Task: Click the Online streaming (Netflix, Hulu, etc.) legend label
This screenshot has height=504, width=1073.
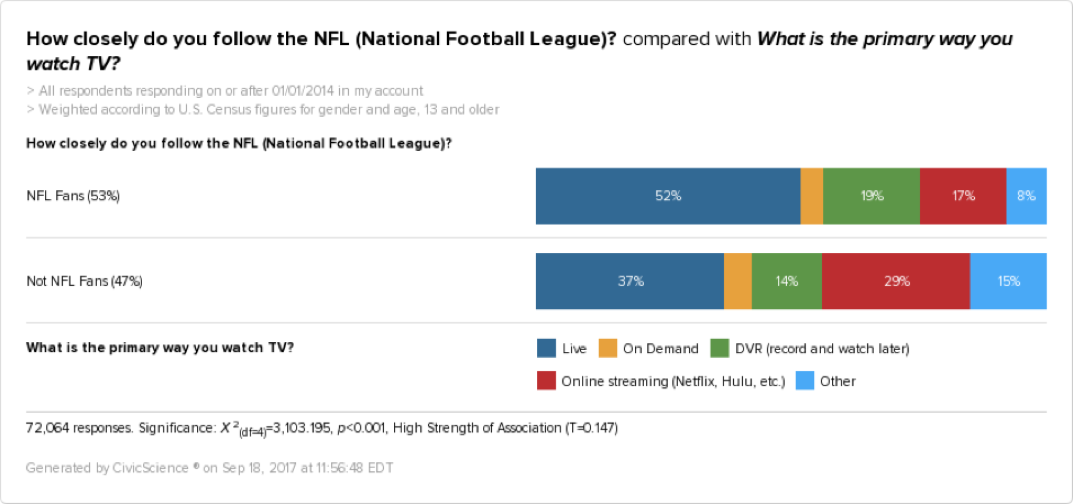Action: coord(673,381)
